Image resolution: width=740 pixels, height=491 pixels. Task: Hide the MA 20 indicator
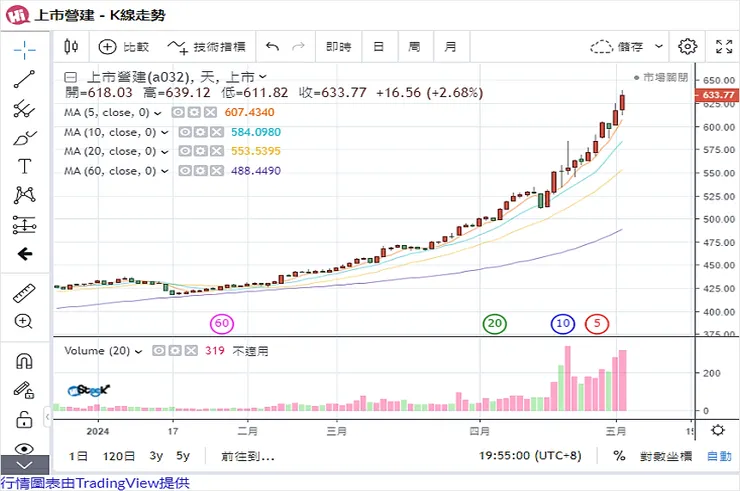[x=185, y=151]
